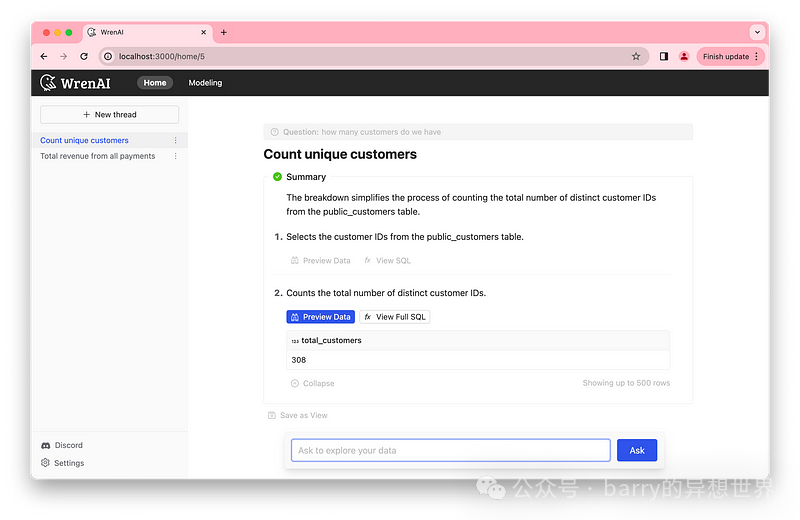
Task: Click the WrenAI logo in header
Action: pos(75,83)
